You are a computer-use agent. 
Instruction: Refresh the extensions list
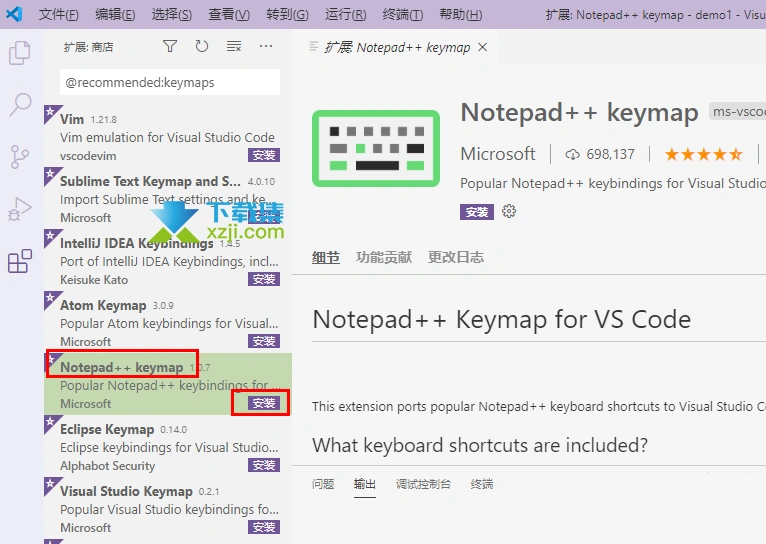click(x=202, y=46)
